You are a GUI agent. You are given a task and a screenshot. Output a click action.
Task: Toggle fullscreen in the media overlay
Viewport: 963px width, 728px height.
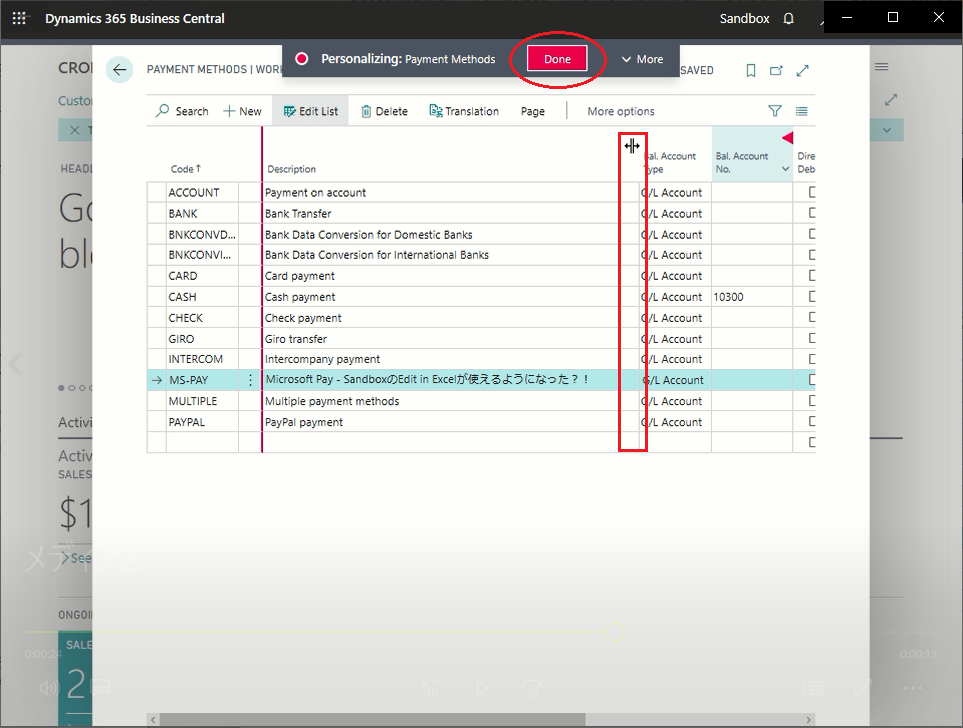tap(863, 688)
